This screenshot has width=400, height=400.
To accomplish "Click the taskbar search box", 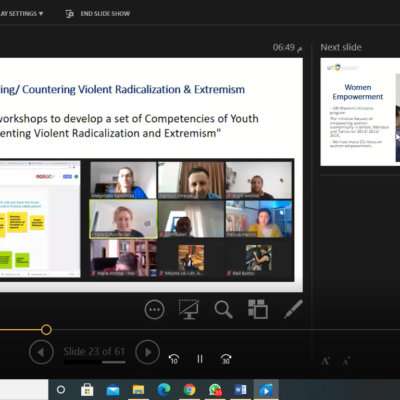I will click(24, 389).
